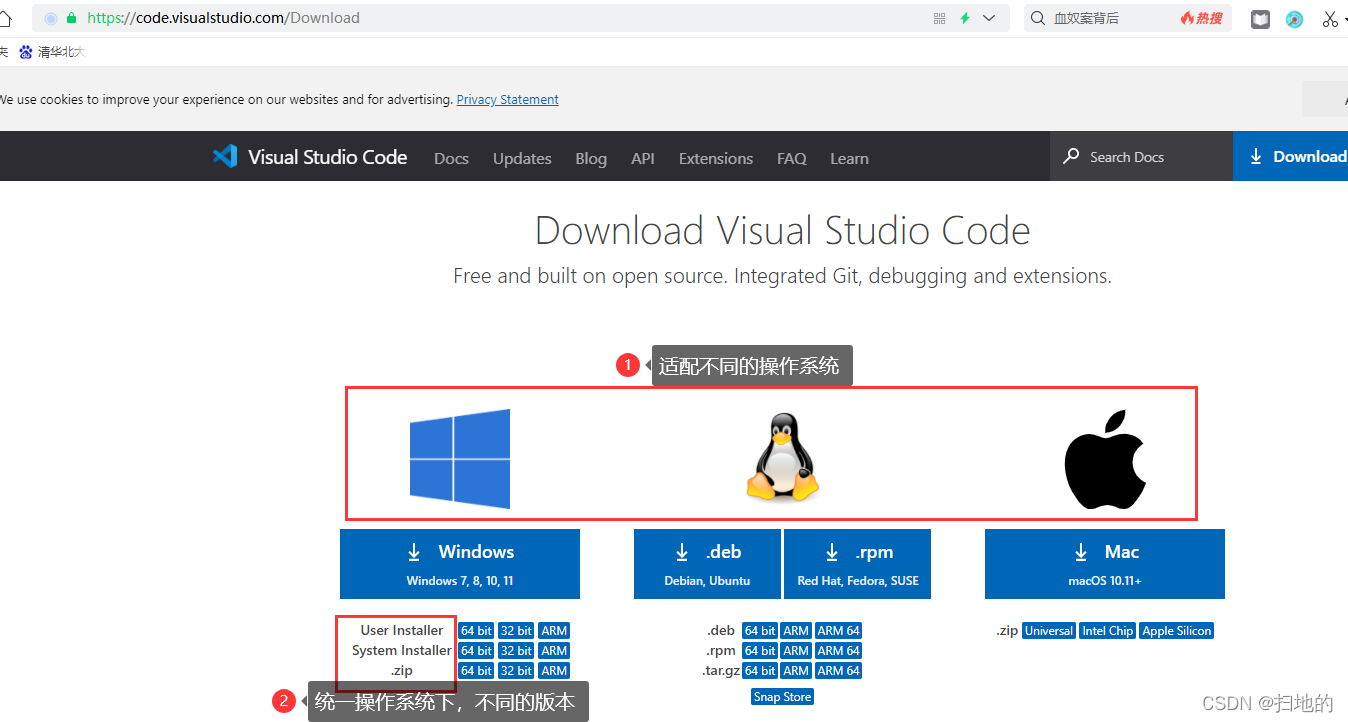Click the green lock icon in address bar
This screenshot has height=722, width=1348.
(x=71, y=18)
